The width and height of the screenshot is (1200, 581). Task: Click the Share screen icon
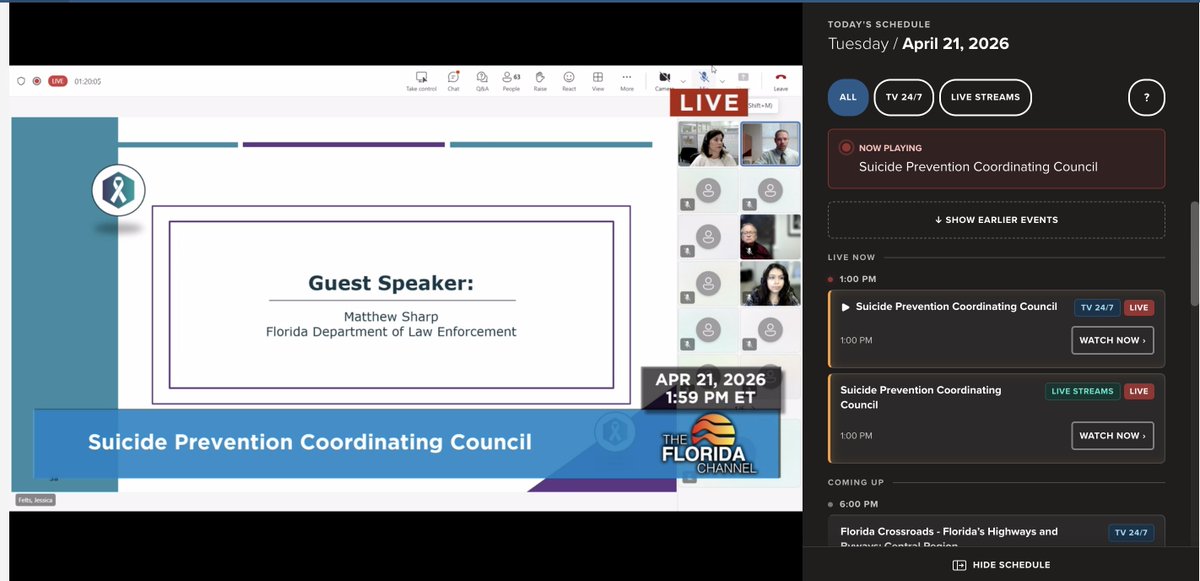pos(743,77)
